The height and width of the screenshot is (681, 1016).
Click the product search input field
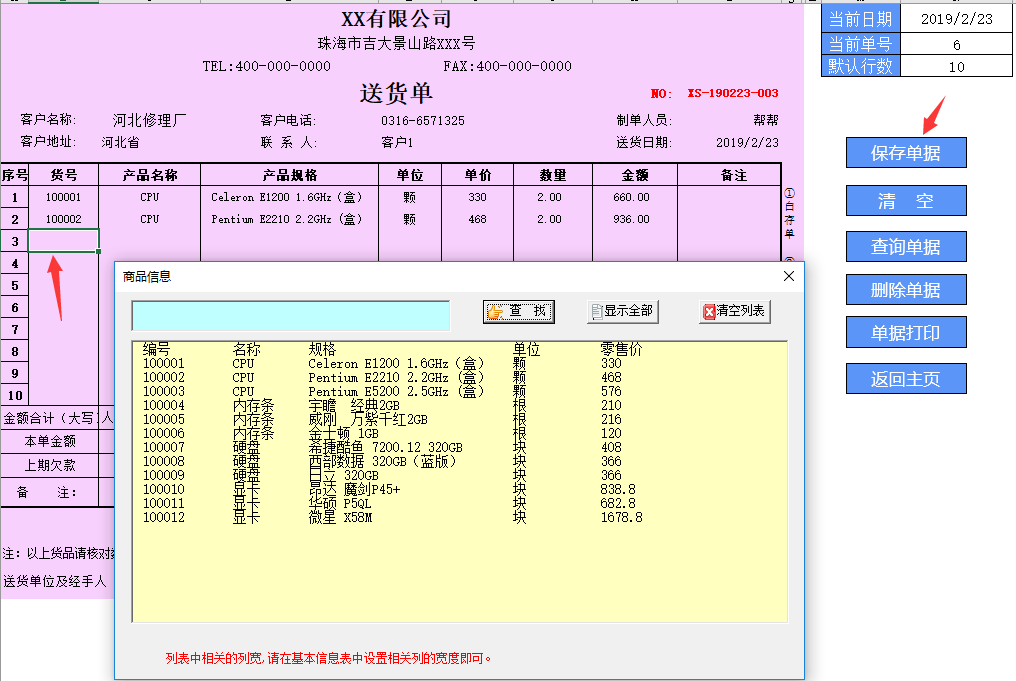(290, 316)
